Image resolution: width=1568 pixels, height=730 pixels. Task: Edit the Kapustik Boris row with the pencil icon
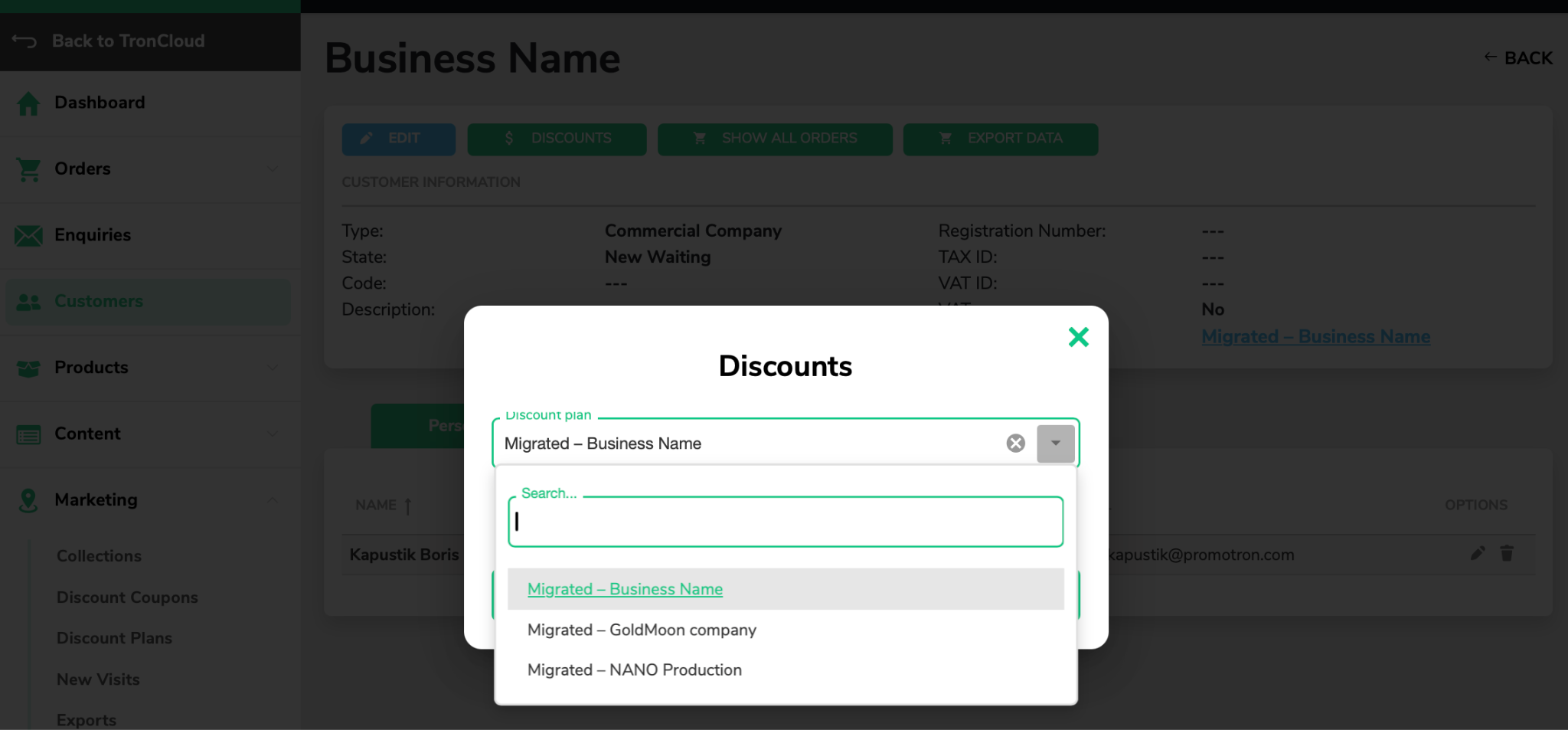coord(1478,554)
